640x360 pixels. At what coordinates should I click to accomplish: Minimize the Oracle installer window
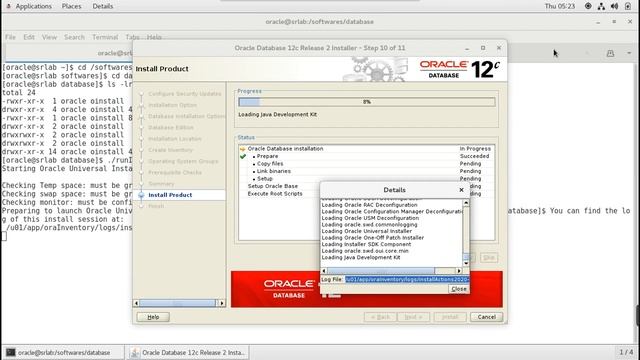pyautogui.click(x=467, y=48)
